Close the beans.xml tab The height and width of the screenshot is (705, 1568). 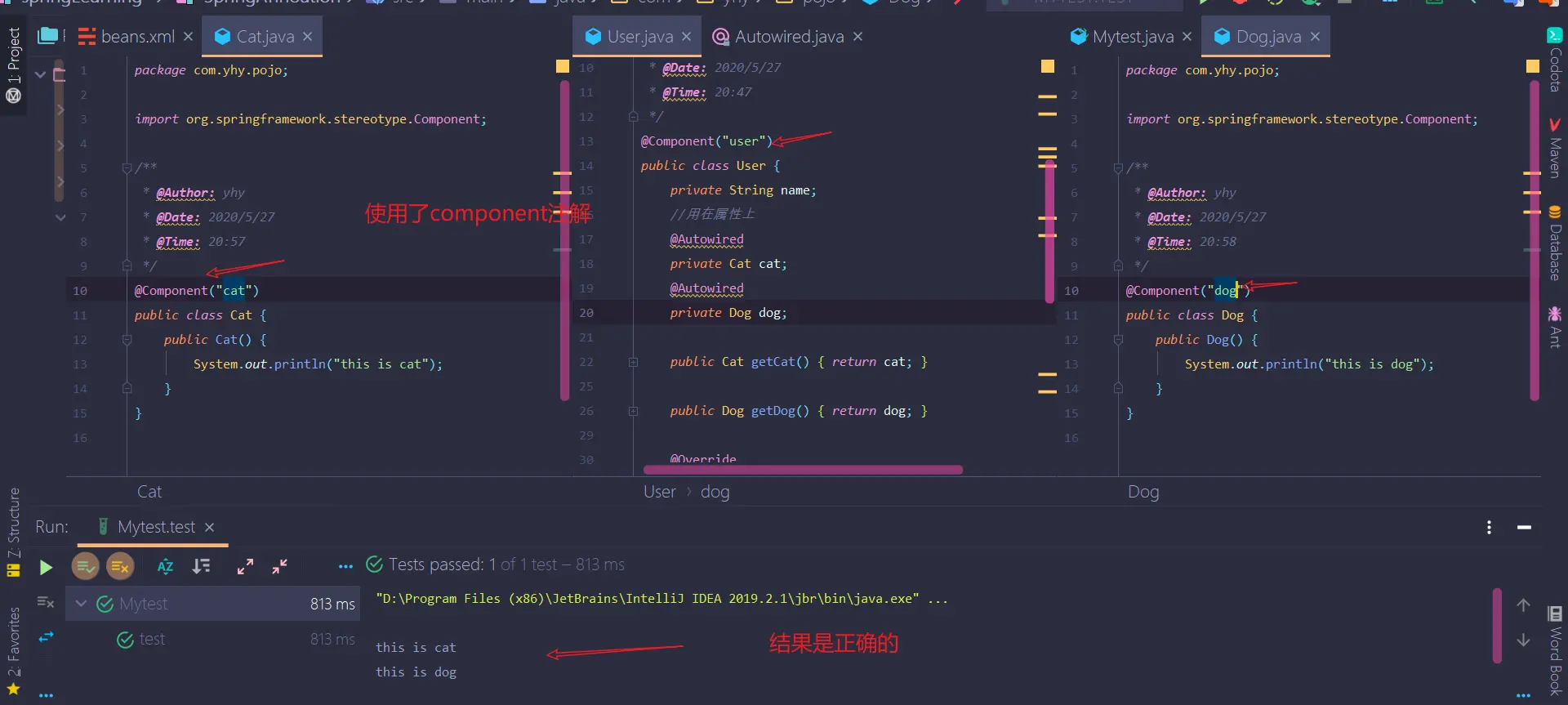[188, 37]
